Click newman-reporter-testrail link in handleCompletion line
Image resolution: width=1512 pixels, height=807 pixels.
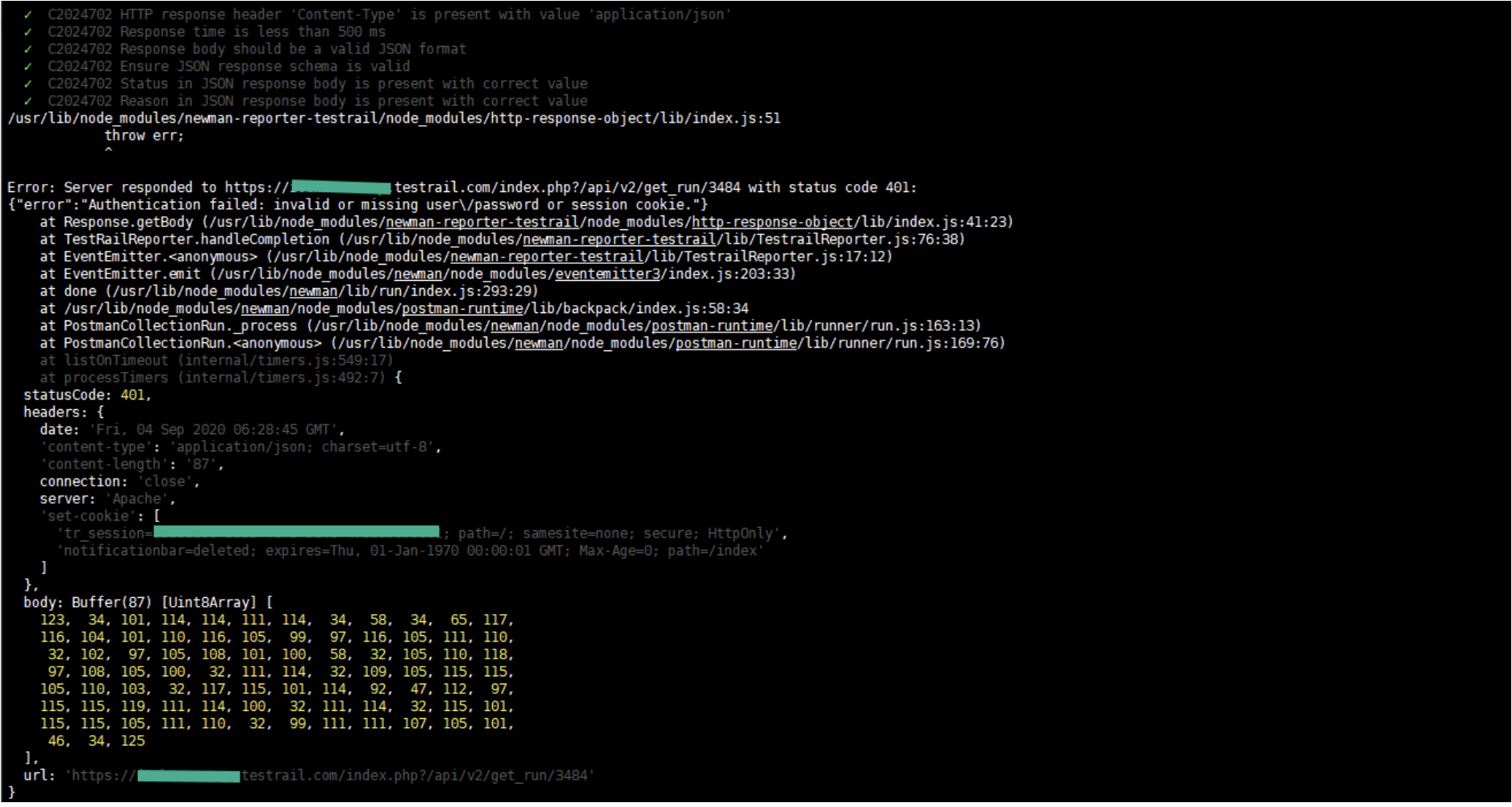click(620, 240)
